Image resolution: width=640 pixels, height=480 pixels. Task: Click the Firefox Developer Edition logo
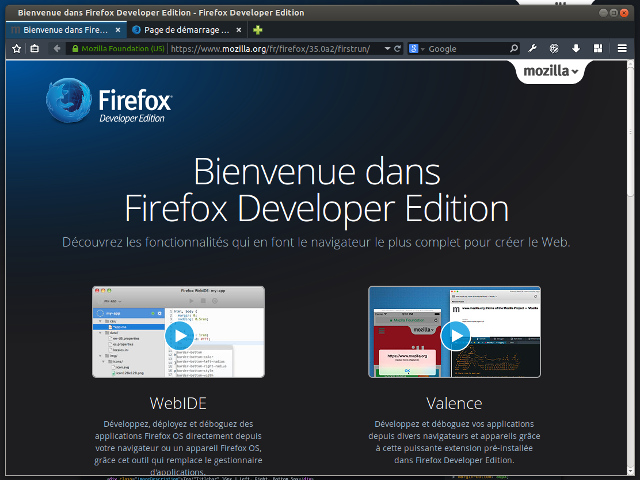[109, 101]
